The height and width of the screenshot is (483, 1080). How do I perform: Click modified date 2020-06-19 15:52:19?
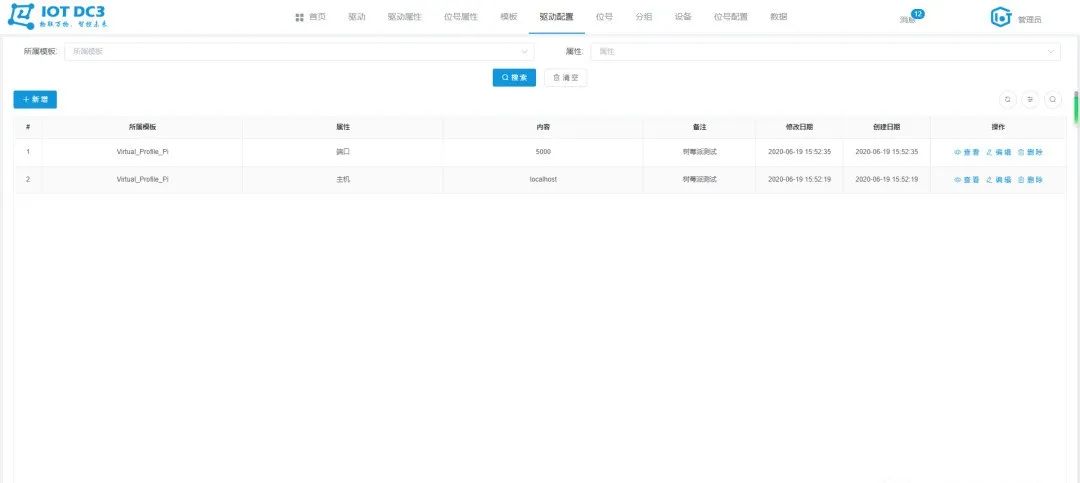click(799, 179)
